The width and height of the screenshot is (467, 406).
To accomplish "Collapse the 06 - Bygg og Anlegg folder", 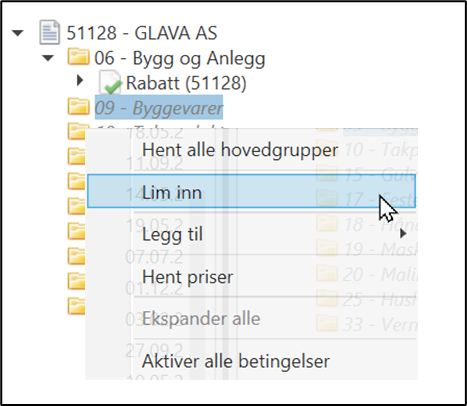I will tap(48, 58).
